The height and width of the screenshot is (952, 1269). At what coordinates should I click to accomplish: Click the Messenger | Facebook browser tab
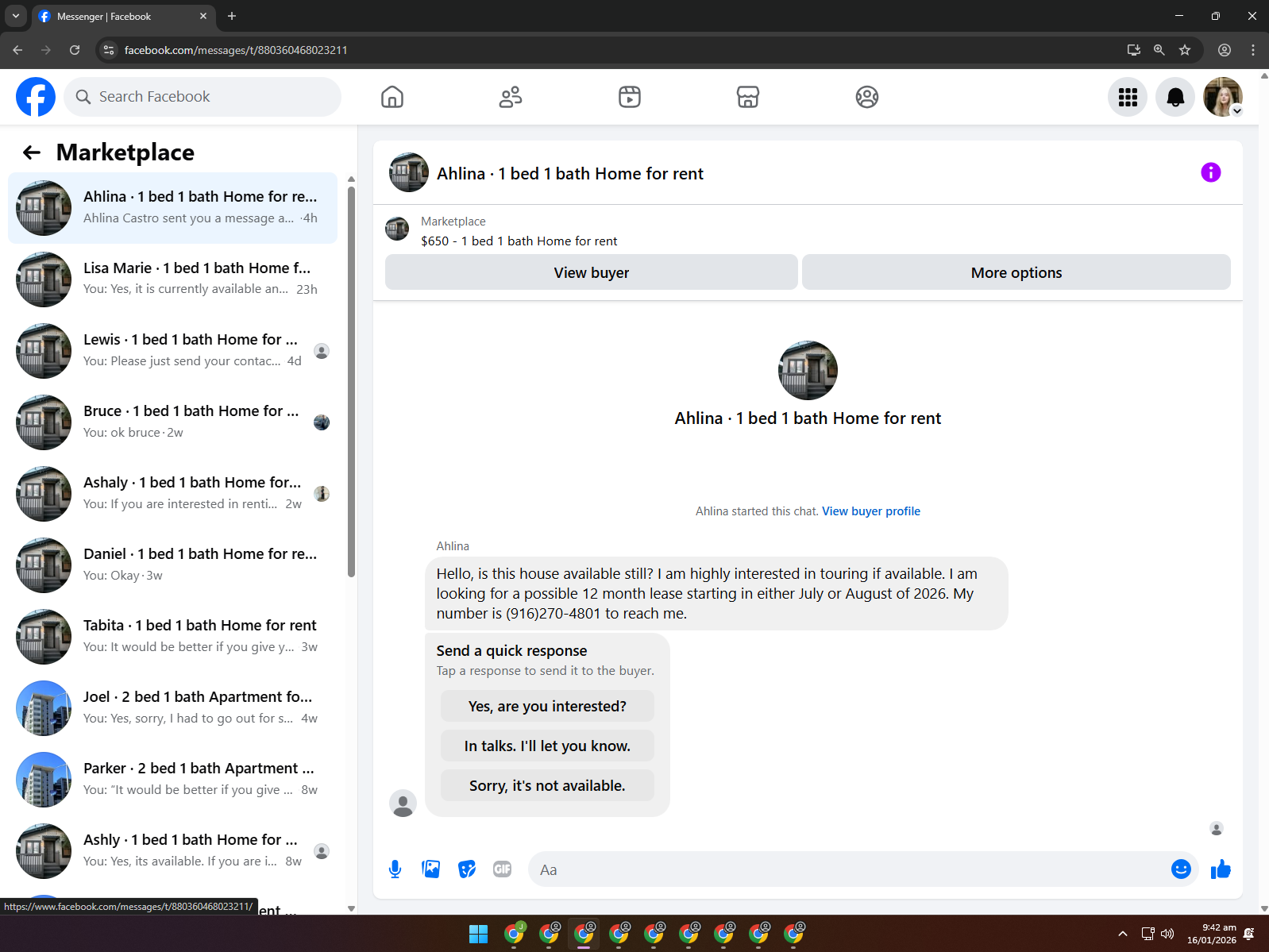[x=123, y=16]
